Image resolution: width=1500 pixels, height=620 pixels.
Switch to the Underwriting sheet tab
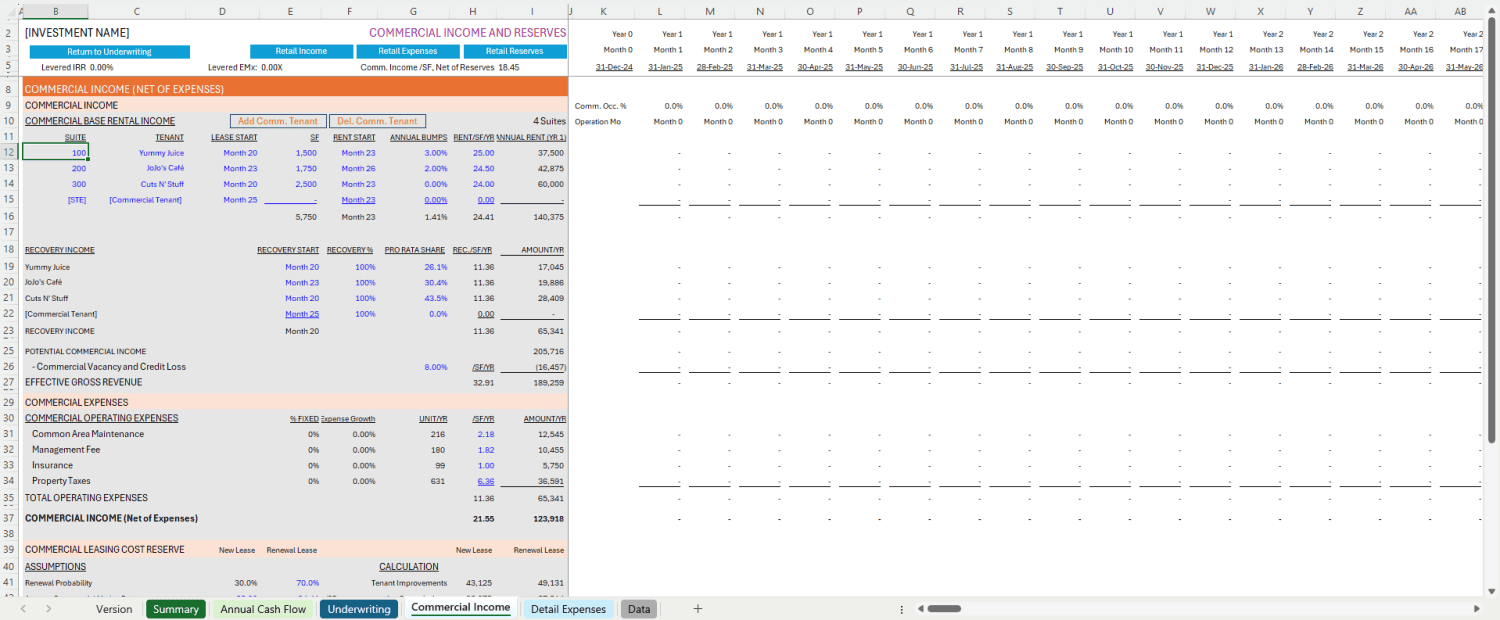point(359,609)
